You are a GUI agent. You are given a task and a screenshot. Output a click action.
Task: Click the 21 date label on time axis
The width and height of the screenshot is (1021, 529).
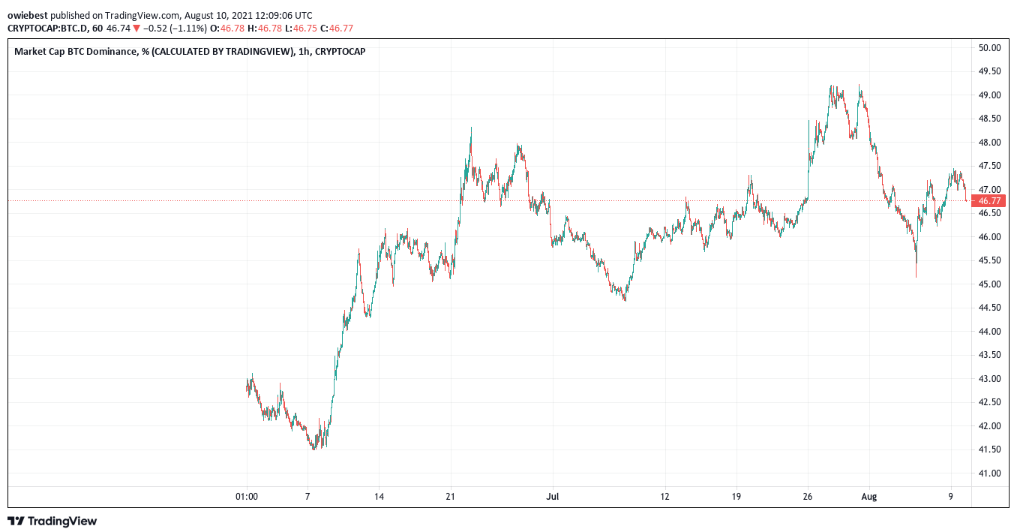(x=451, y=495)
